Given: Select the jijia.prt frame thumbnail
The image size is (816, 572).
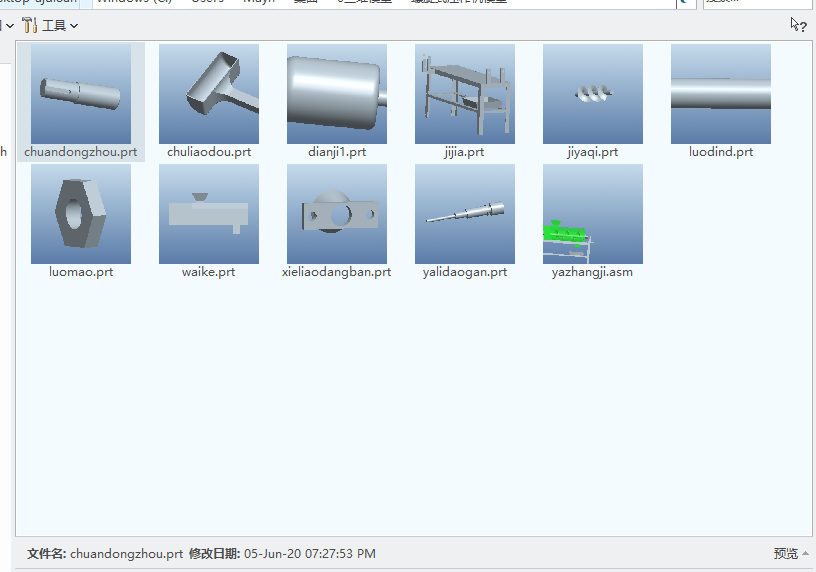Looking at the screenshot, I should click(465, 94).
